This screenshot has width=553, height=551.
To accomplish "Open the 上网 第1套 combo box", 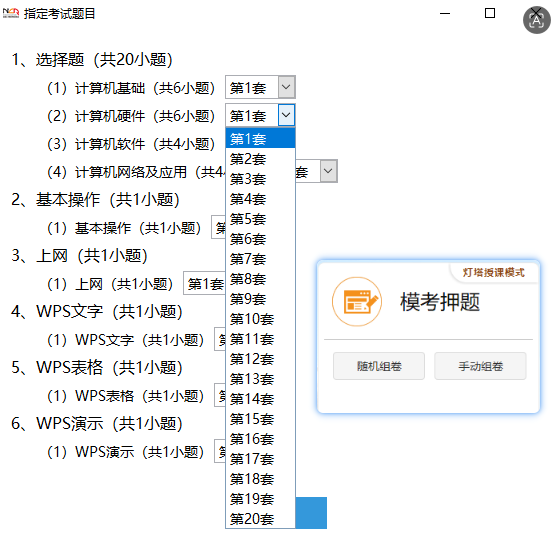I will (x=204, y=283).
